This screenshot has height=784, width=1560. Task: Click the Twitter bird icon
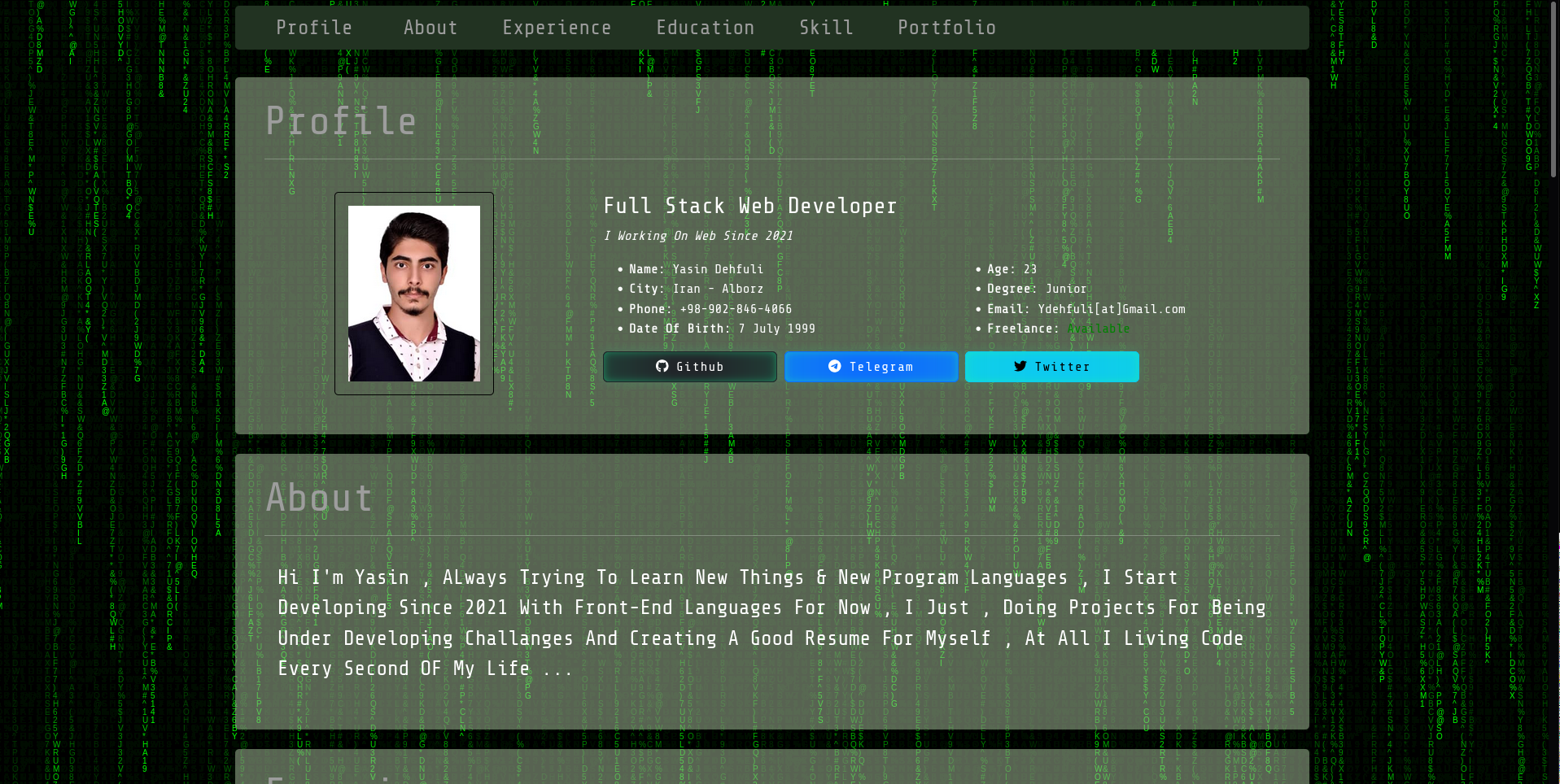point(1020,366)
